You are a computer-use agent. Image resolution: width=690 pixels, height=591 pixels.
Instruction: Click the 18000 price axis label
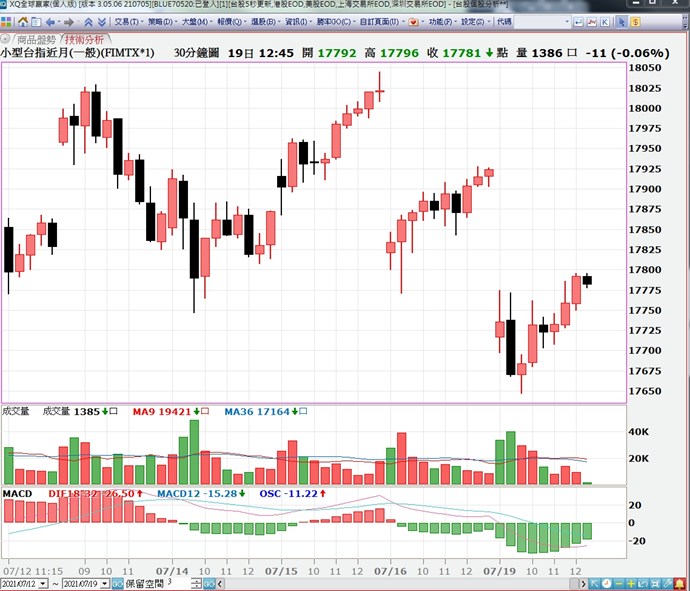[x=645, y=108]
